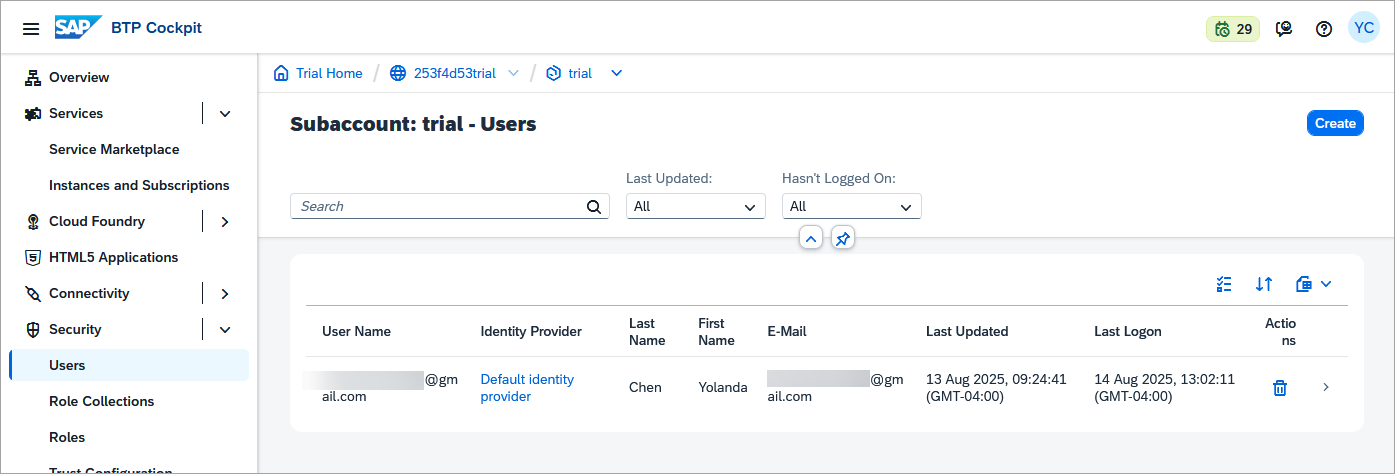The height and width of the screenshot is (474, 1395).
Task: Click the export table icon
Action: click(1303, 284)
